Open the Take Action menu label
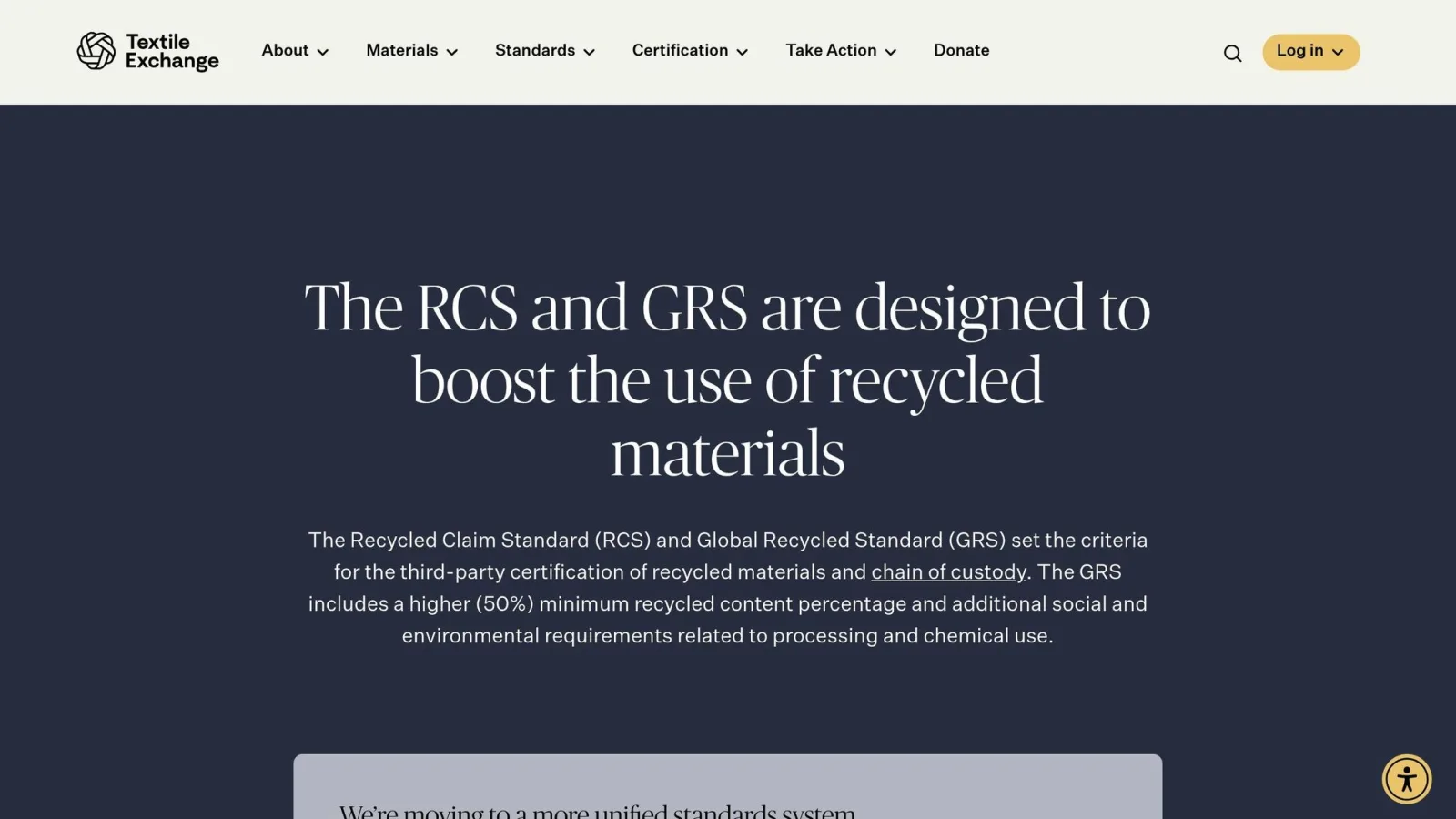This screenshot has width=1456, height=819. tap(831, 50)
